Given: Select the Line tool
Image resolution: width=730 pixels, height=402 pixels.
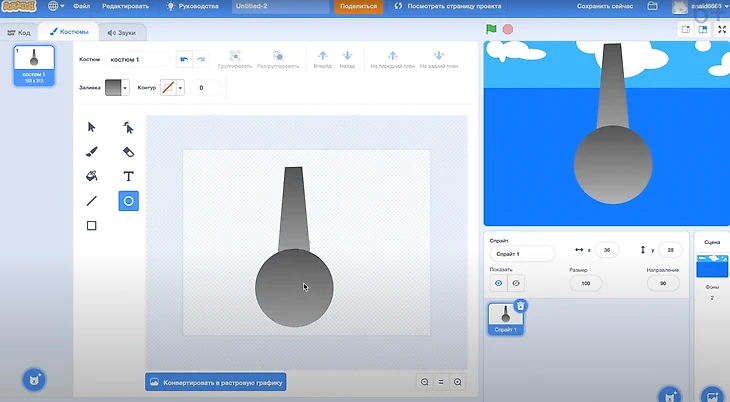Looking at the screenshot, I should (x=91, y=201).
